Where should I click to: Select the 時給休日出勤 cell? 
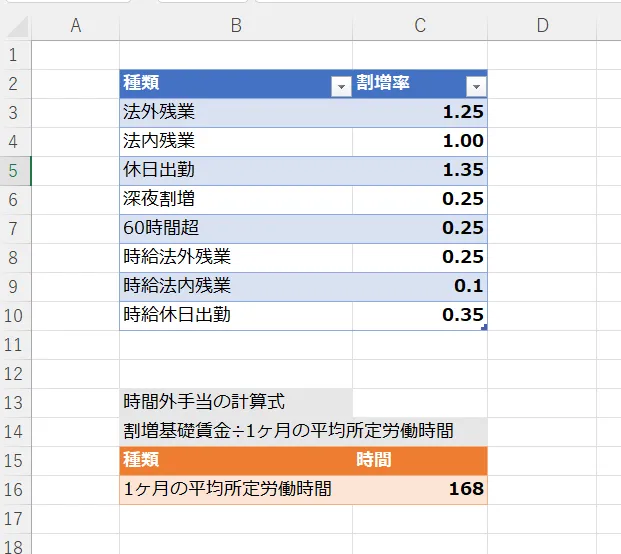[x=236, y=315]
